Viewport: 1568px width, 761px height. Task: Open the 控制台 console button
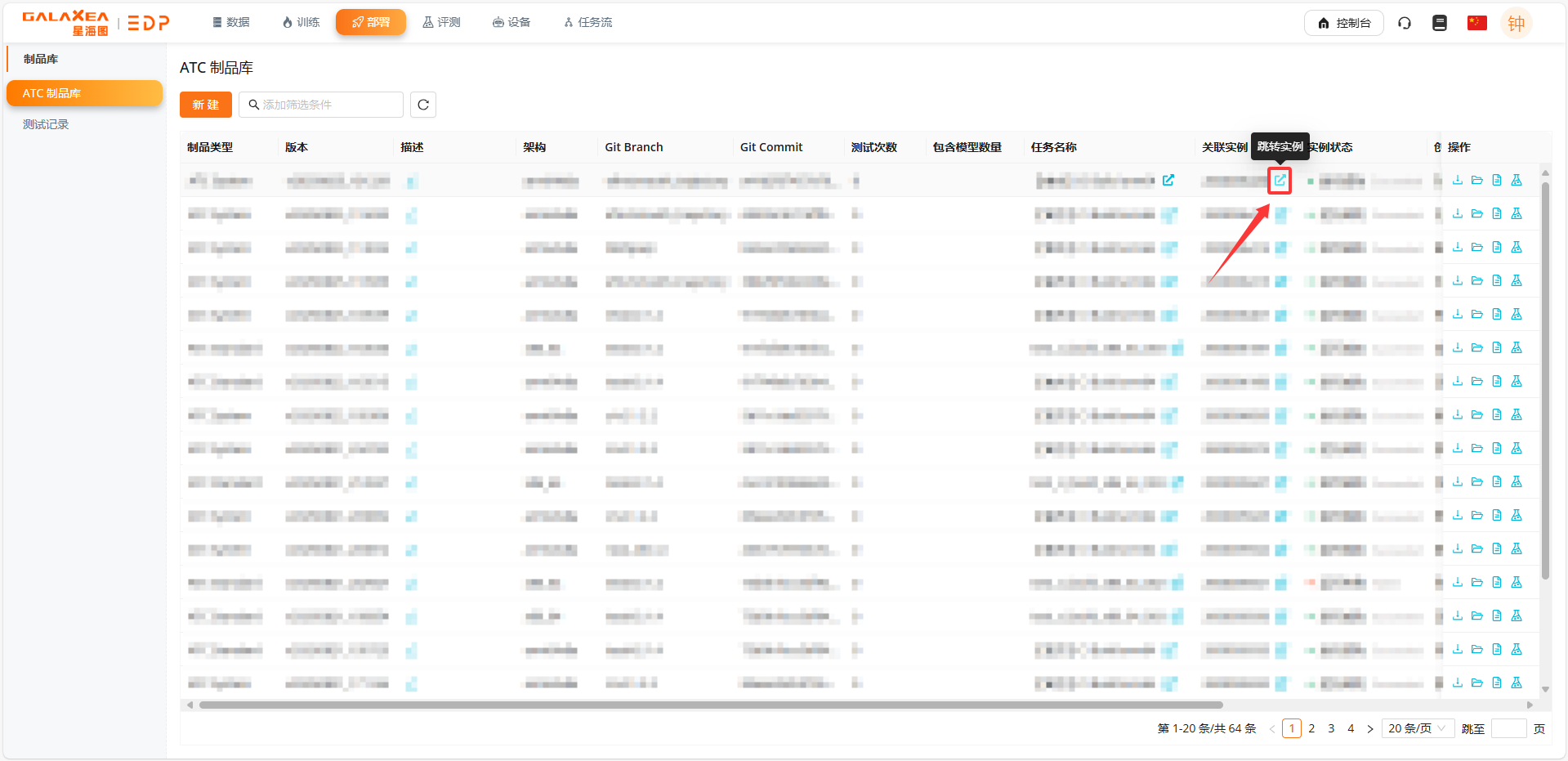tap(1343, 23)
